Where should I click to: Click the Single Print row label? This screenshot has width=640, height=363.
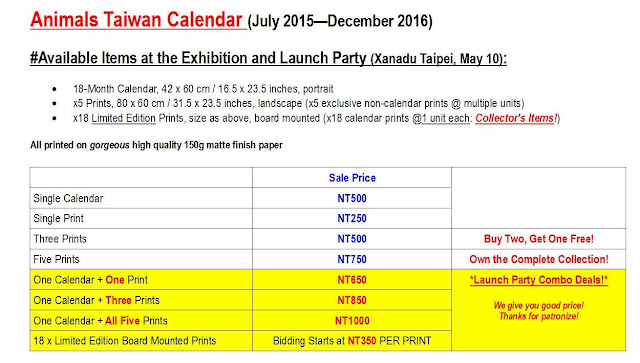tap(58, 218)
